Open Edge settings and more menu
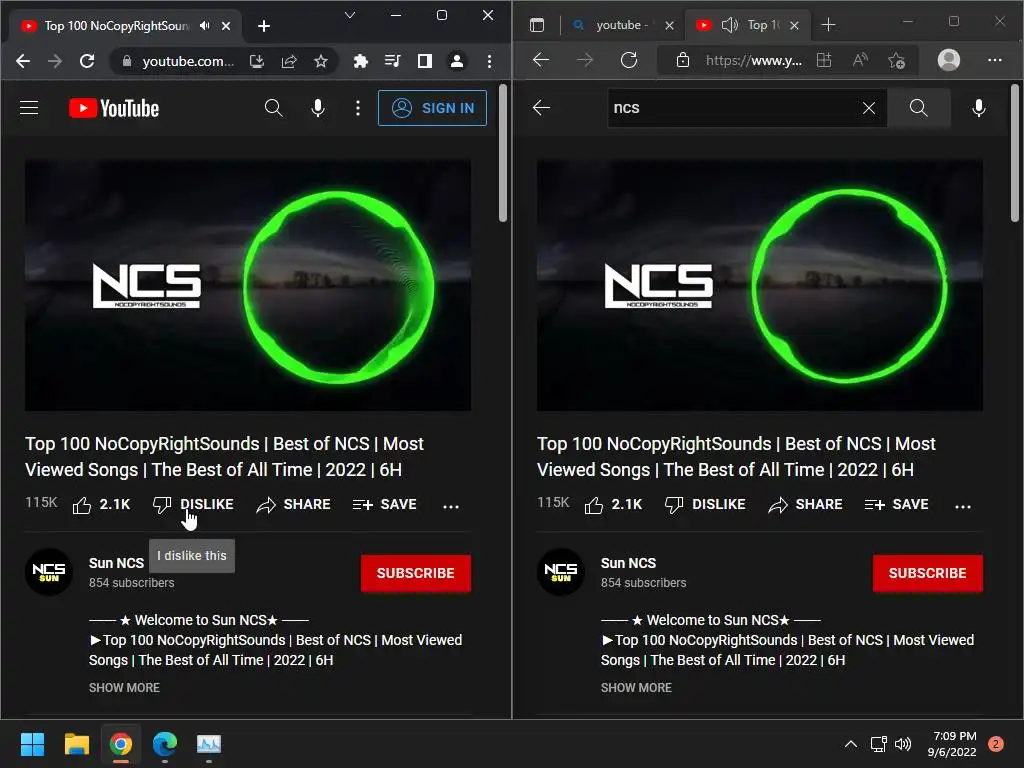The width and height of the screenshot is (1024, 768). pyautogui.click(x=995, y=60)
